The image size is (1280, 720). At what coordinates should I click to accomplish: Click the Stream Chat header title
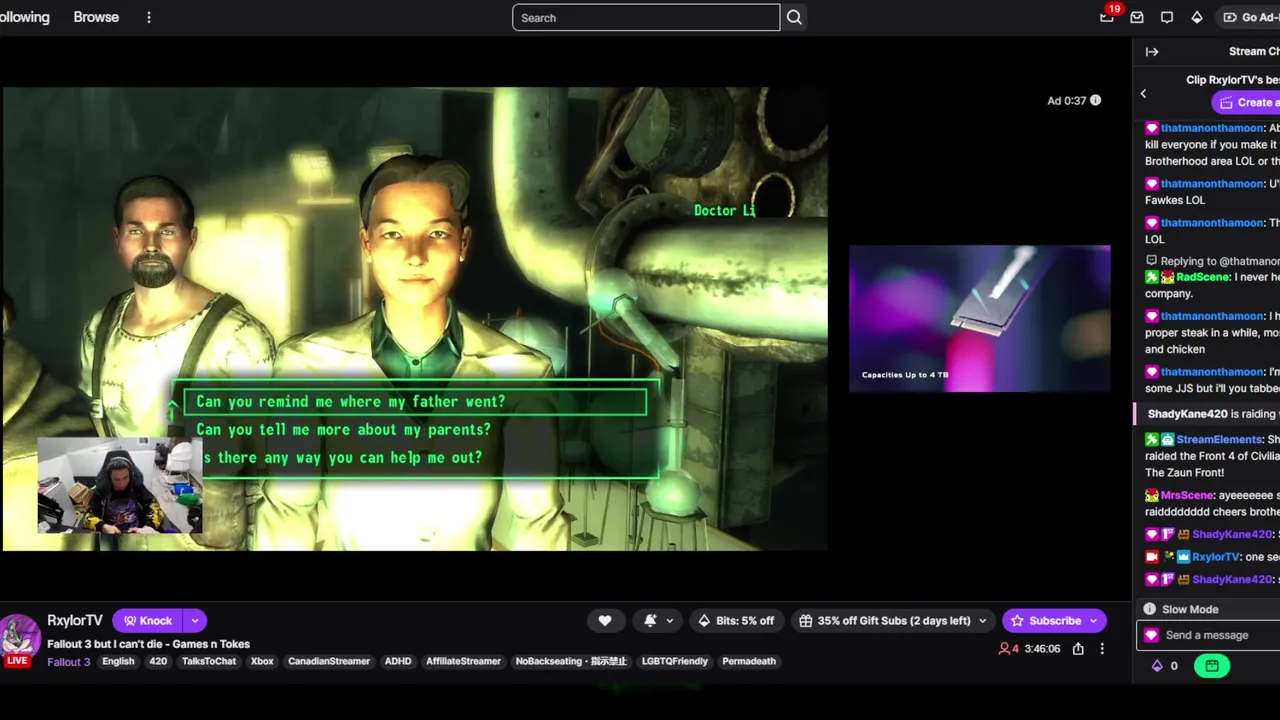click(x=1254, y=51)
